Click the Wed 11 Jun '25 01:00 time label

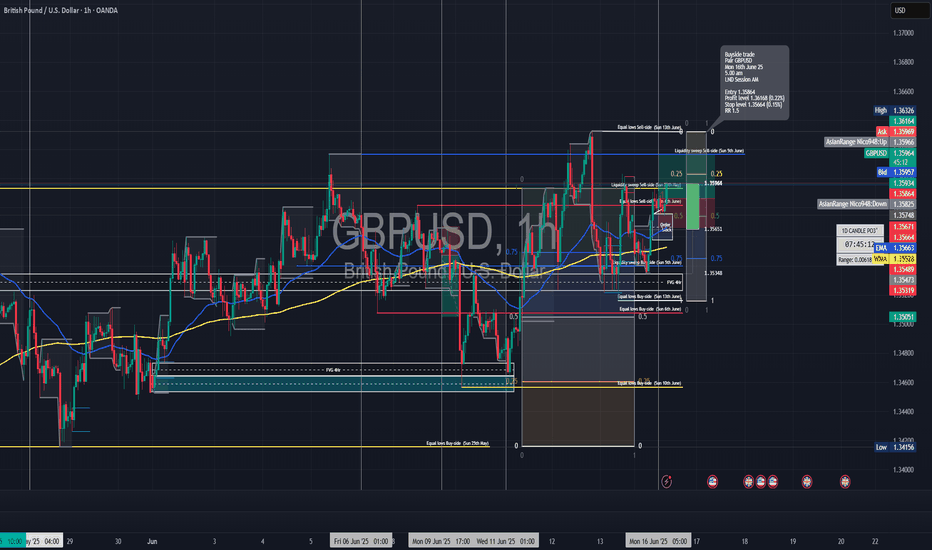coord(506,541)
